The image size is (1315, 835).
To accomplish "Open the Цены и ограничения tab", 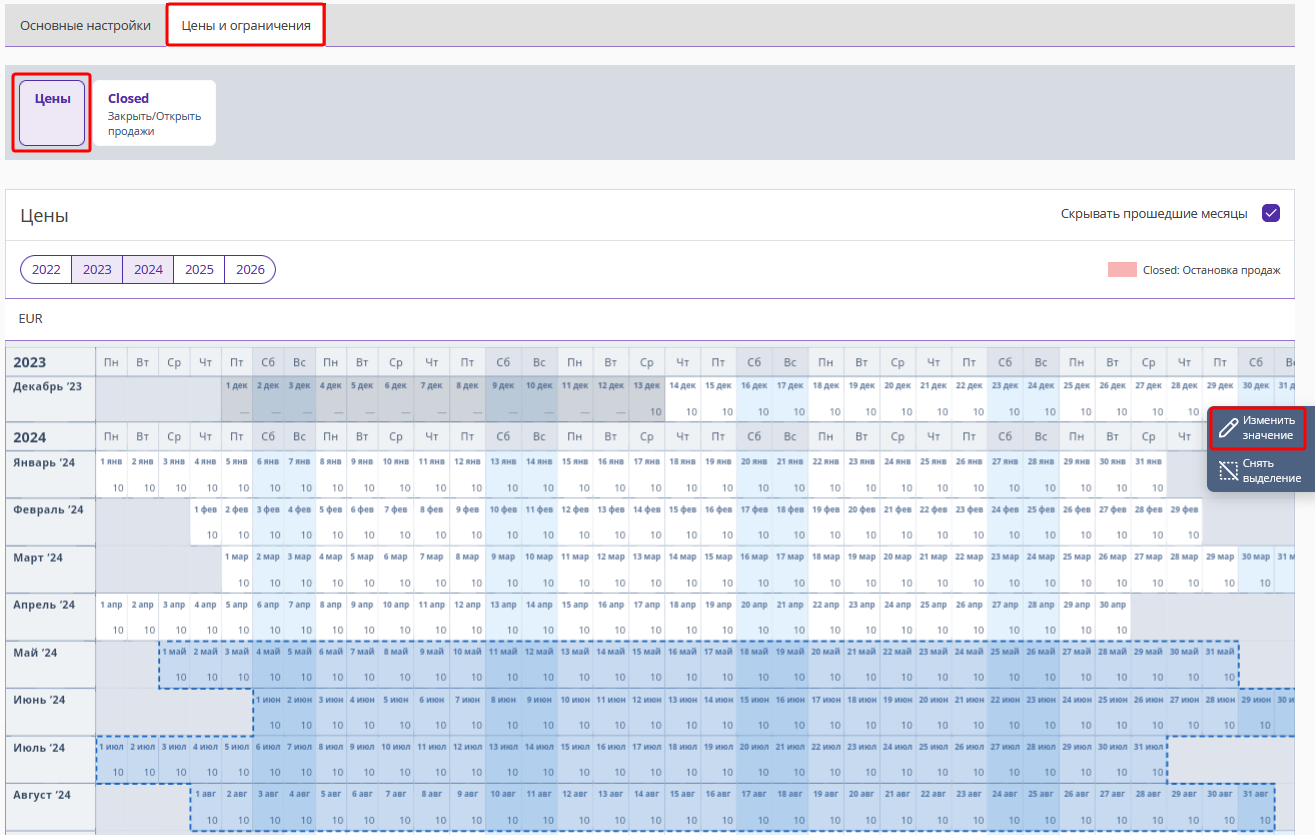I will [x=246, y=25].
